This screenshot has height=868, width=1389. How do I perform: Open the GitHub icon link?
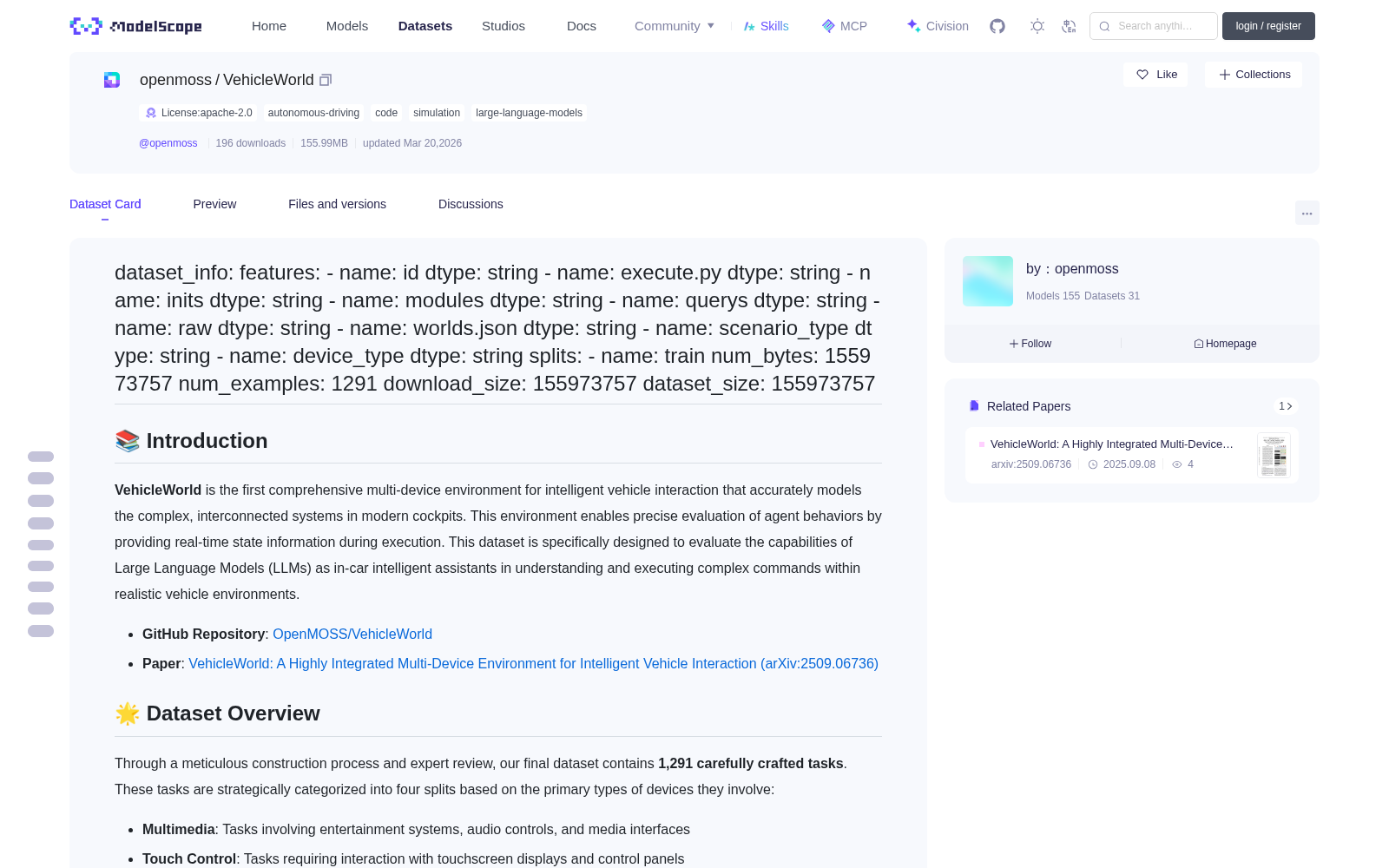pos(997,26)
